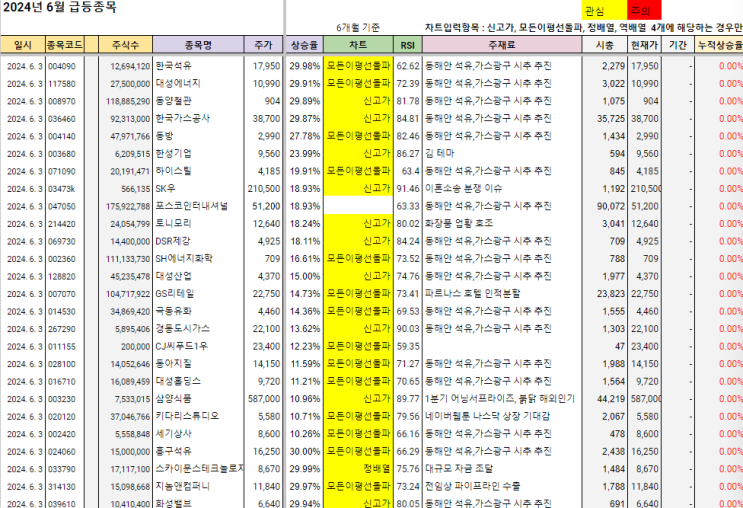This screenshot has width=743, height=508.
Task: Select 파르나스 호텔 인적분할 cell
Action: [472, 294]
